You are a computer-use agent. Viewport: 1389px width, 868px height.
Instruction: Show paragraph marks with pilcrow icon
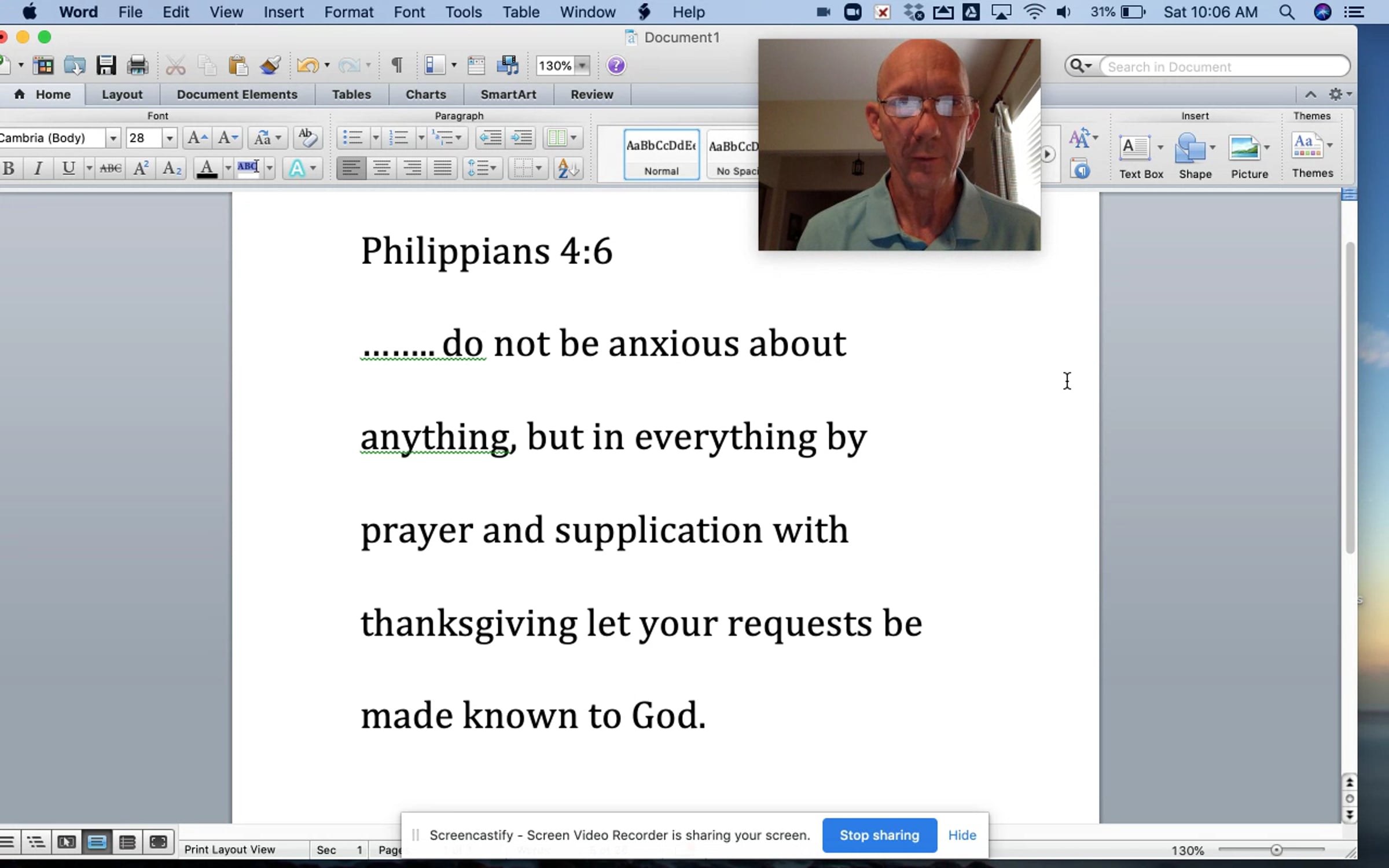tap(397, 65)
